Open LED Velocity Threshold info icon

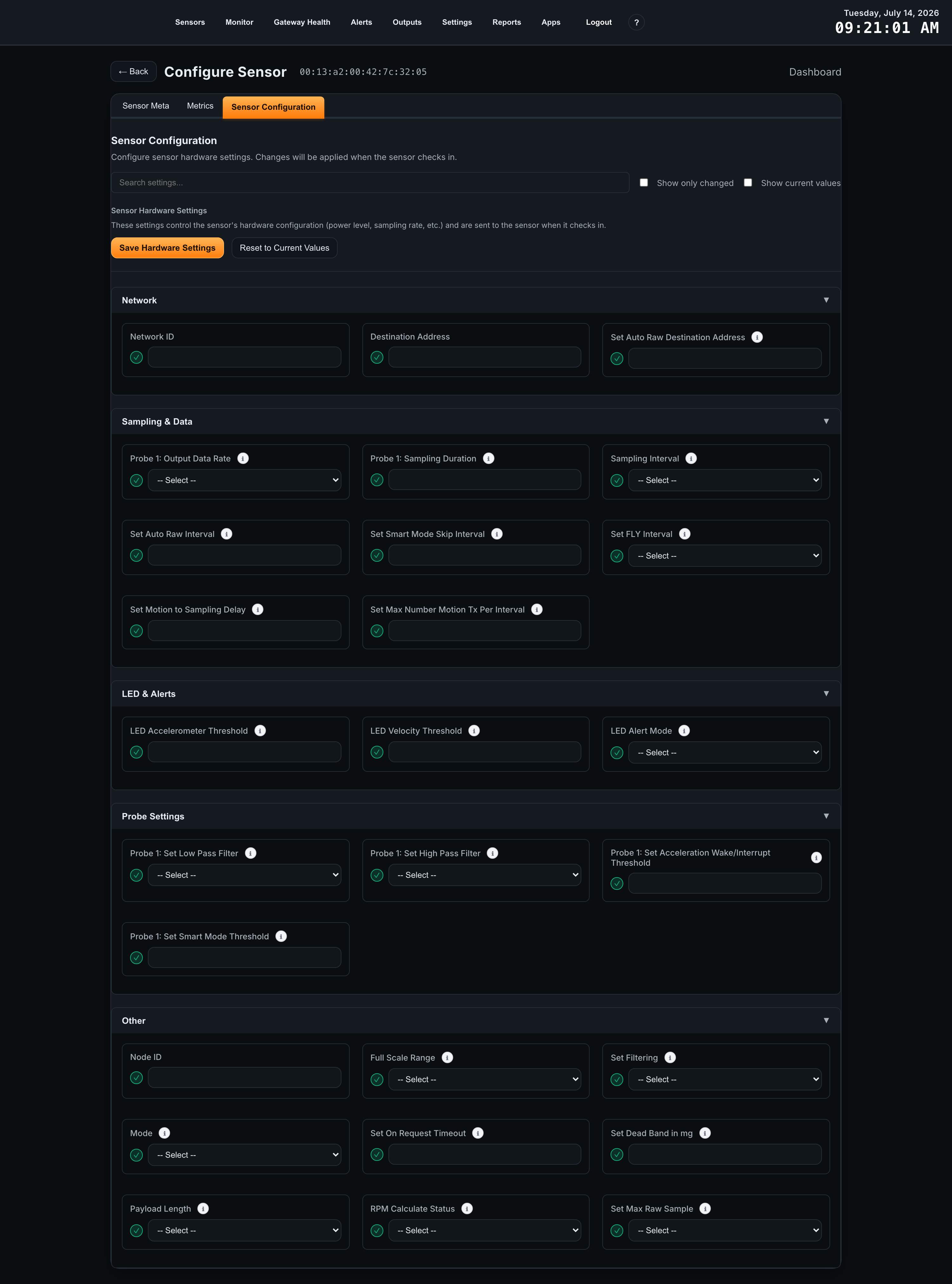coord(474,731)
